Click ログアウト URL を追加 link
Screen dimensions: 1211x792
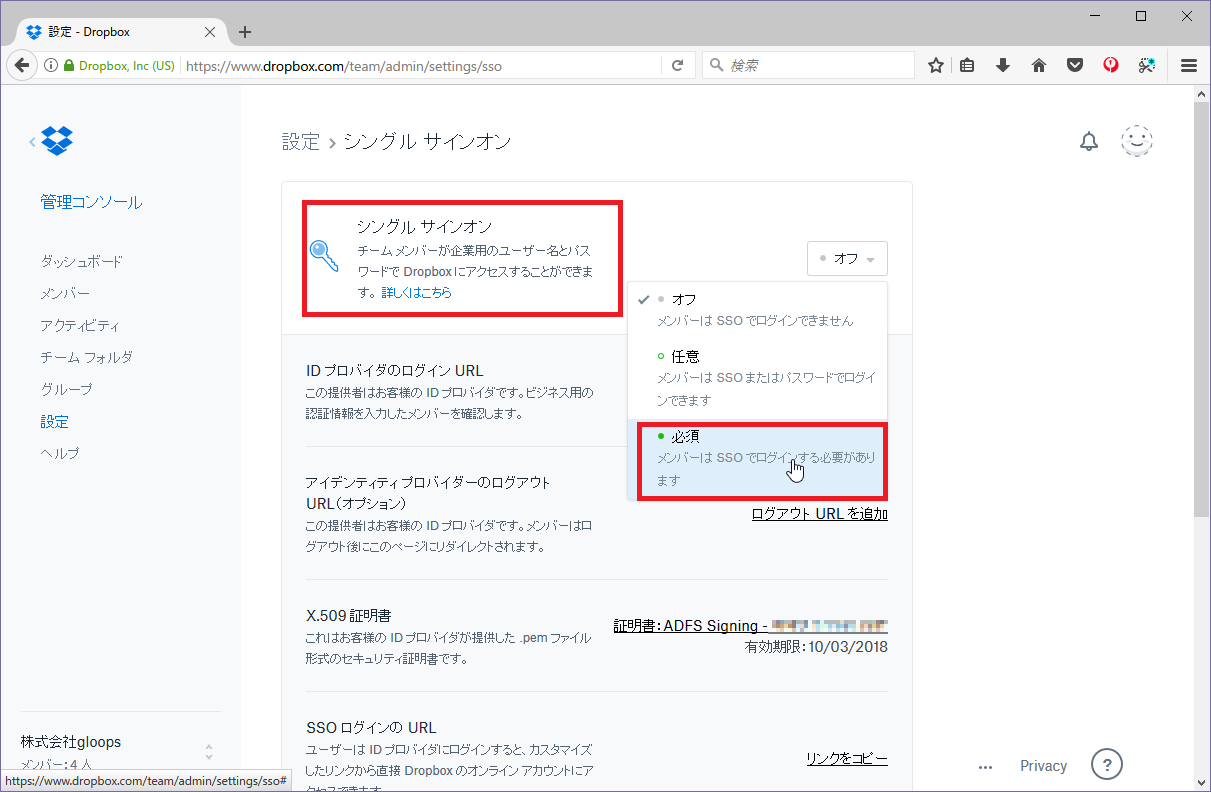[x=820, y=513]
